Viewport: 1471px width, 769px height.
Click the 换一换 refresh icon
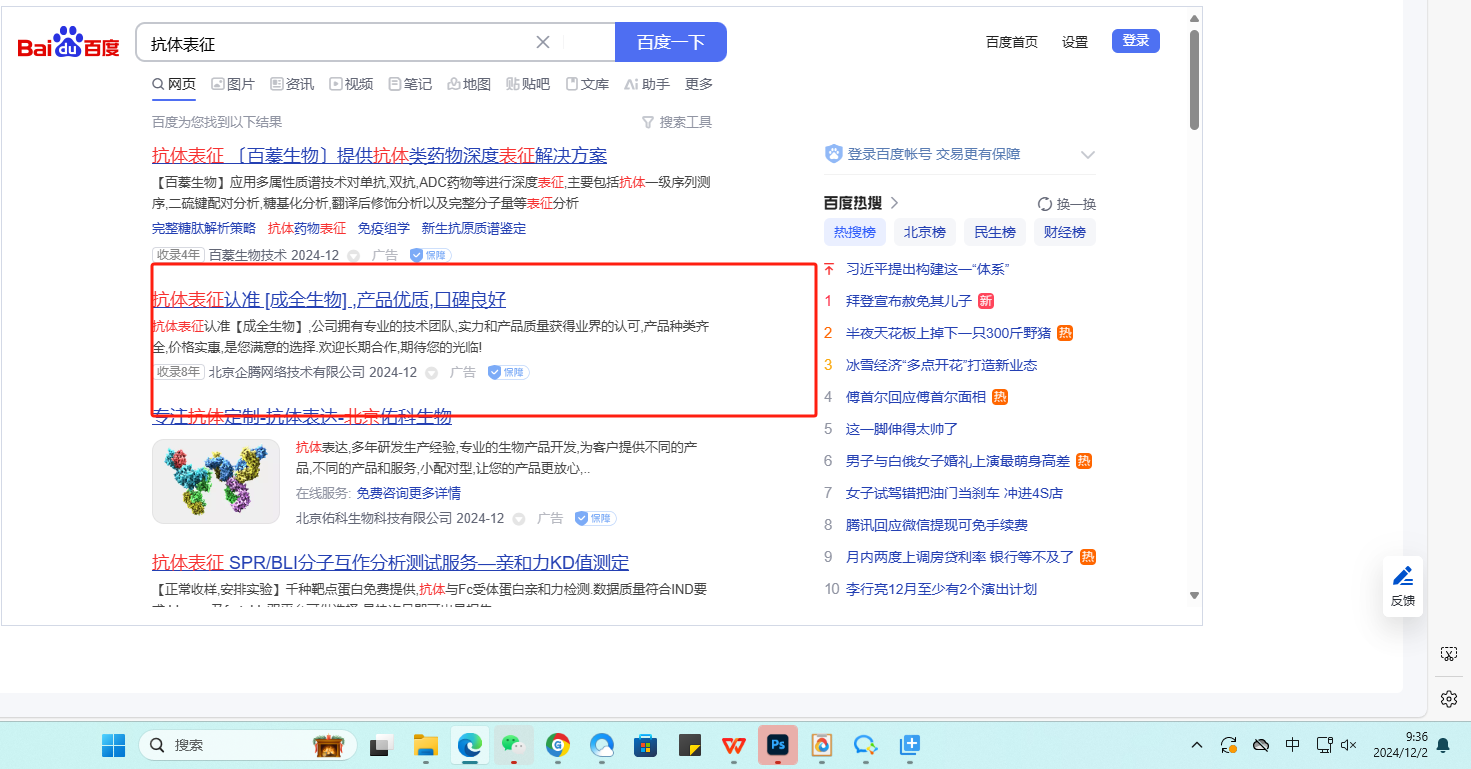click(1045, 204)
